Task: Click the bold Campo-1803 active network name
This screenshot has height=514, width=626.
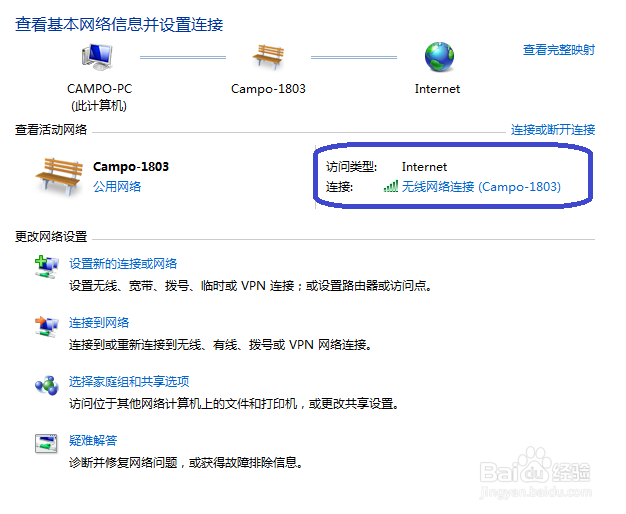Action: [x=131, y=167]
